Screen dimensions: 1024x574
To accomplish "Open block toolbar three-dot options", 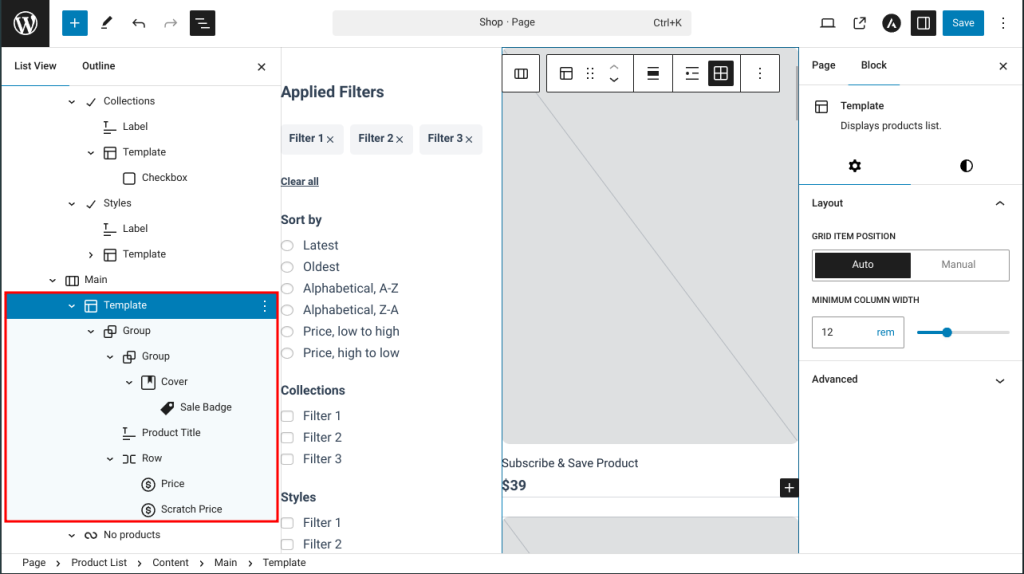I will [x=760, y=73].
